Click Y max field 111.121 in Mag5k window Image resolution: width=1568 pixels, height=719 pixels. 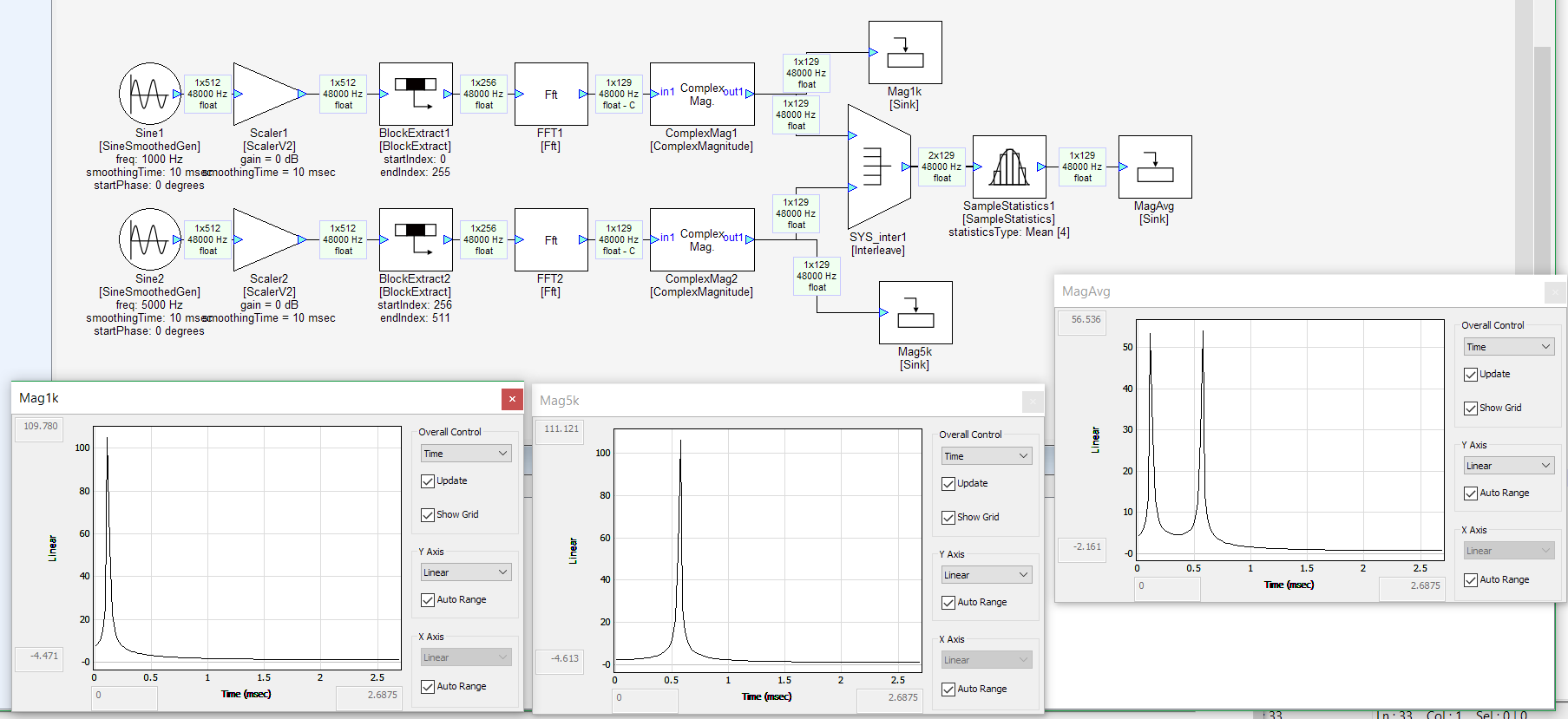tap(561, 433)
